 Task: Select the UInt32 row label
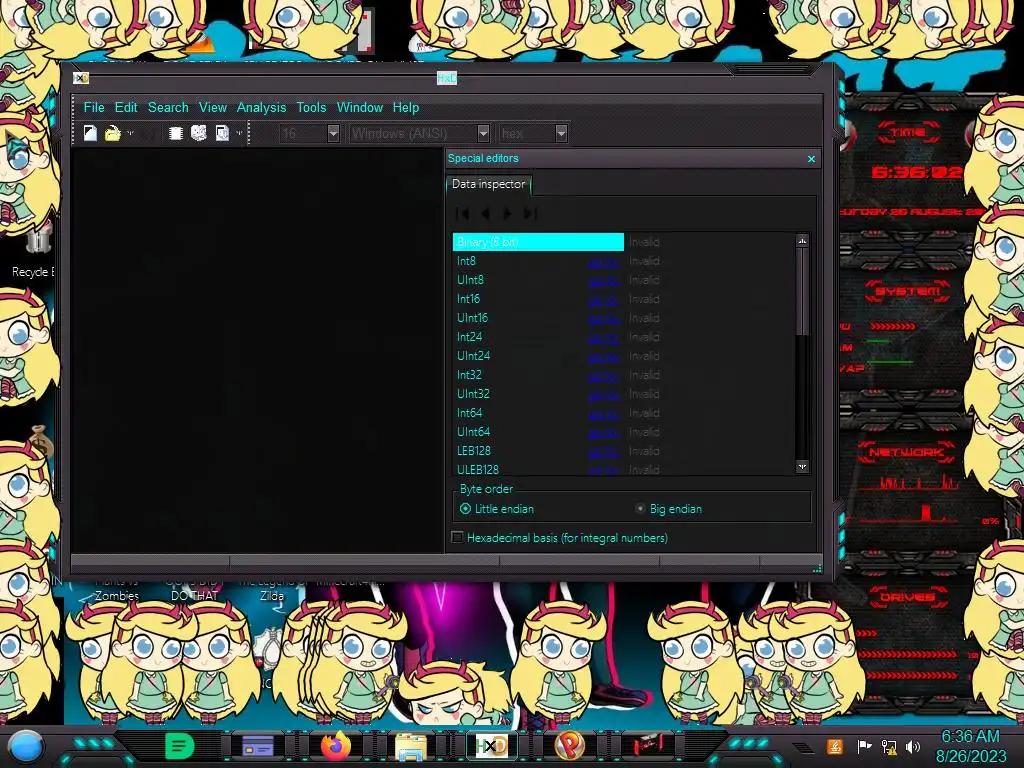point(473,394)
